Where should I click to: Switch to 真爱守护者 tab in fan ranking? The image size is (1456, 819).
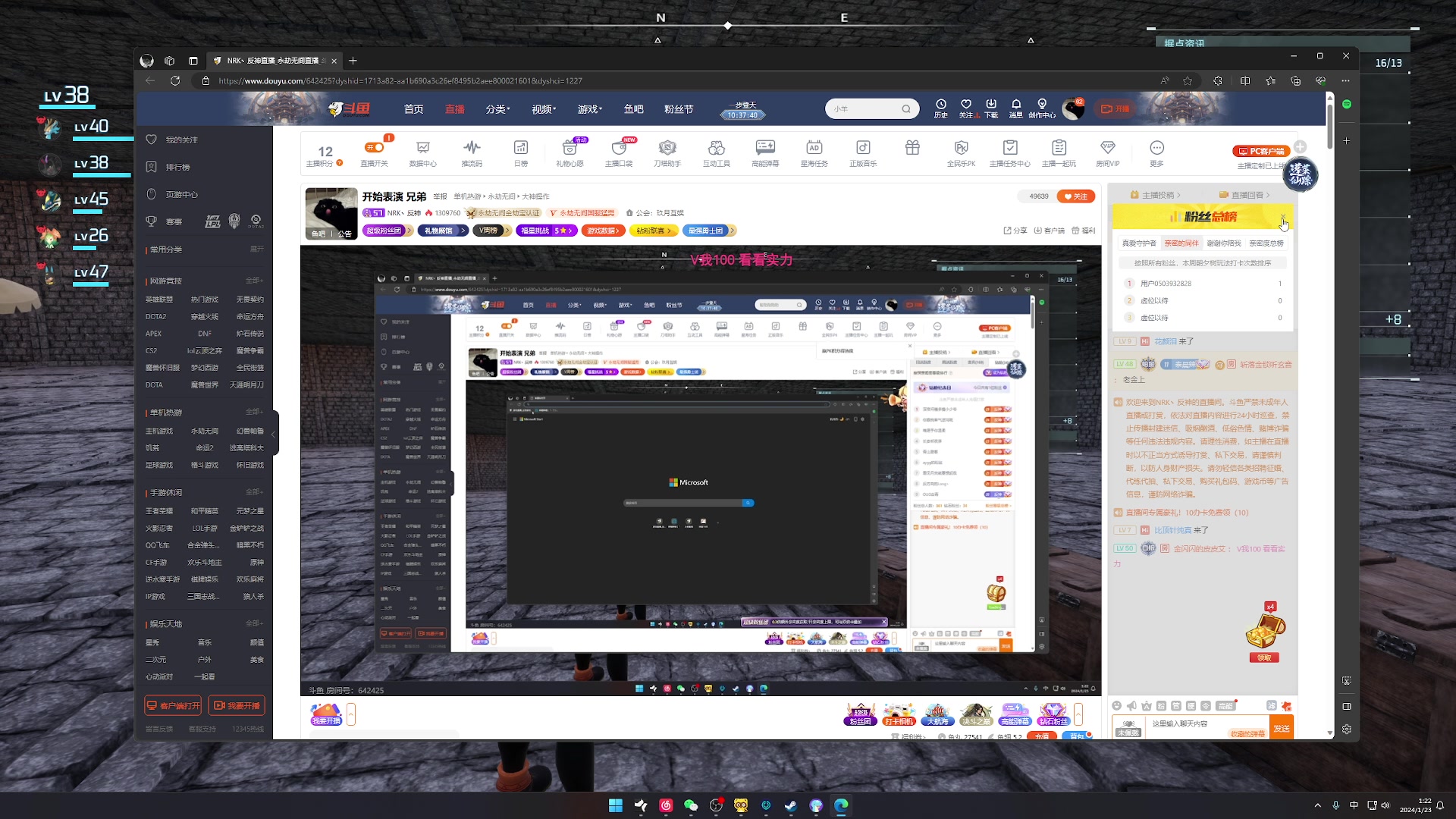(x=1139, y=243)
